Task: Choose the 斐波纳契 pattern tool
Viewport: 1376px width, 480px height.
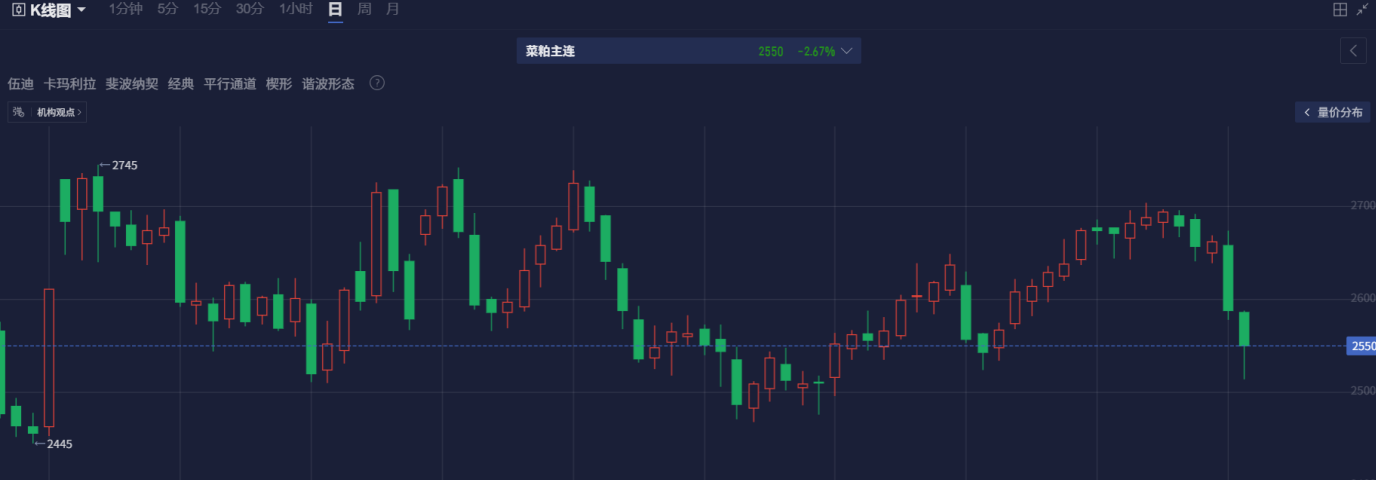Action: tap(132, 84)
